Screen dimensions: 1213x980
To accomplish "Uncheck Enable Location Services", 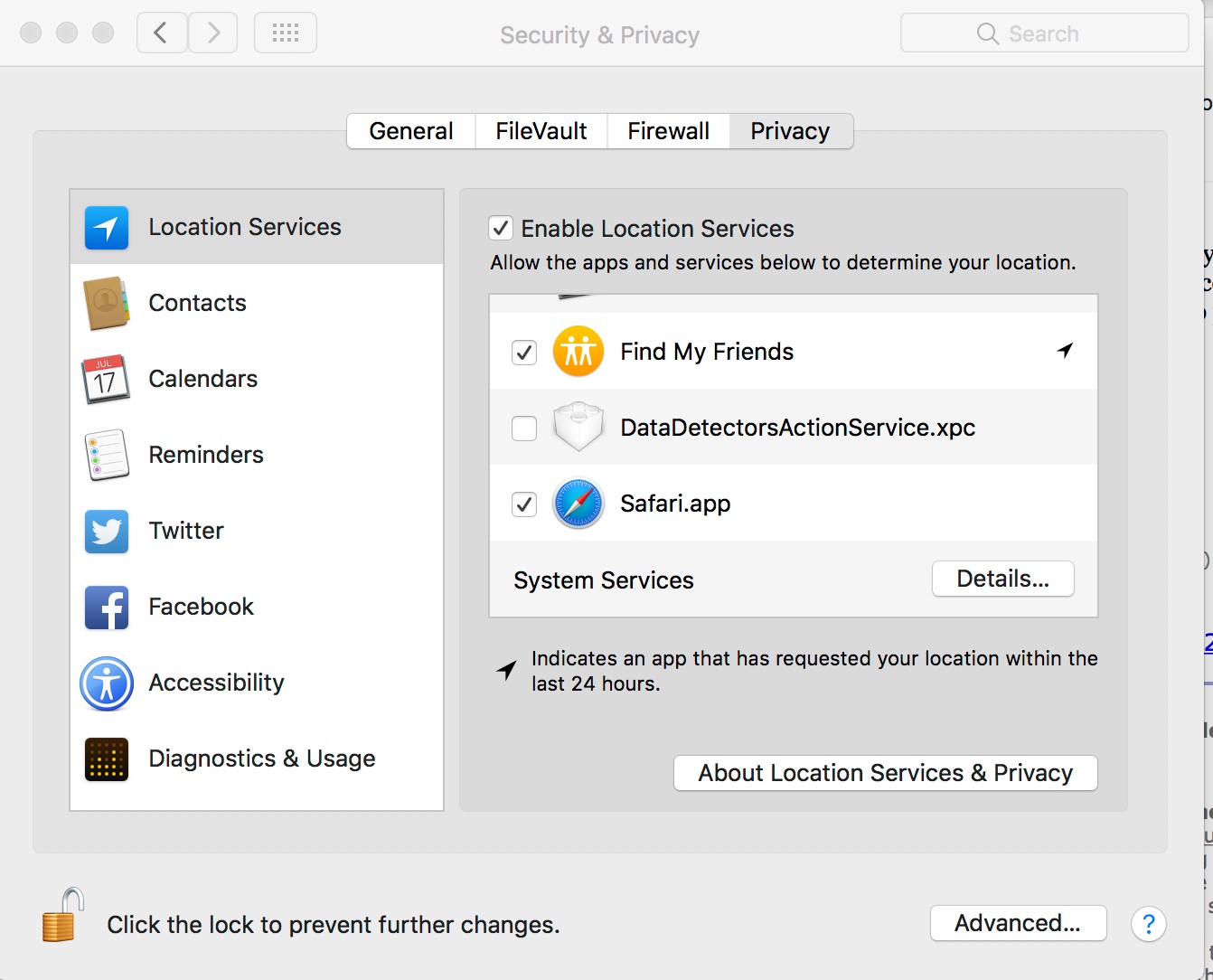I will (x=501, y=228).
